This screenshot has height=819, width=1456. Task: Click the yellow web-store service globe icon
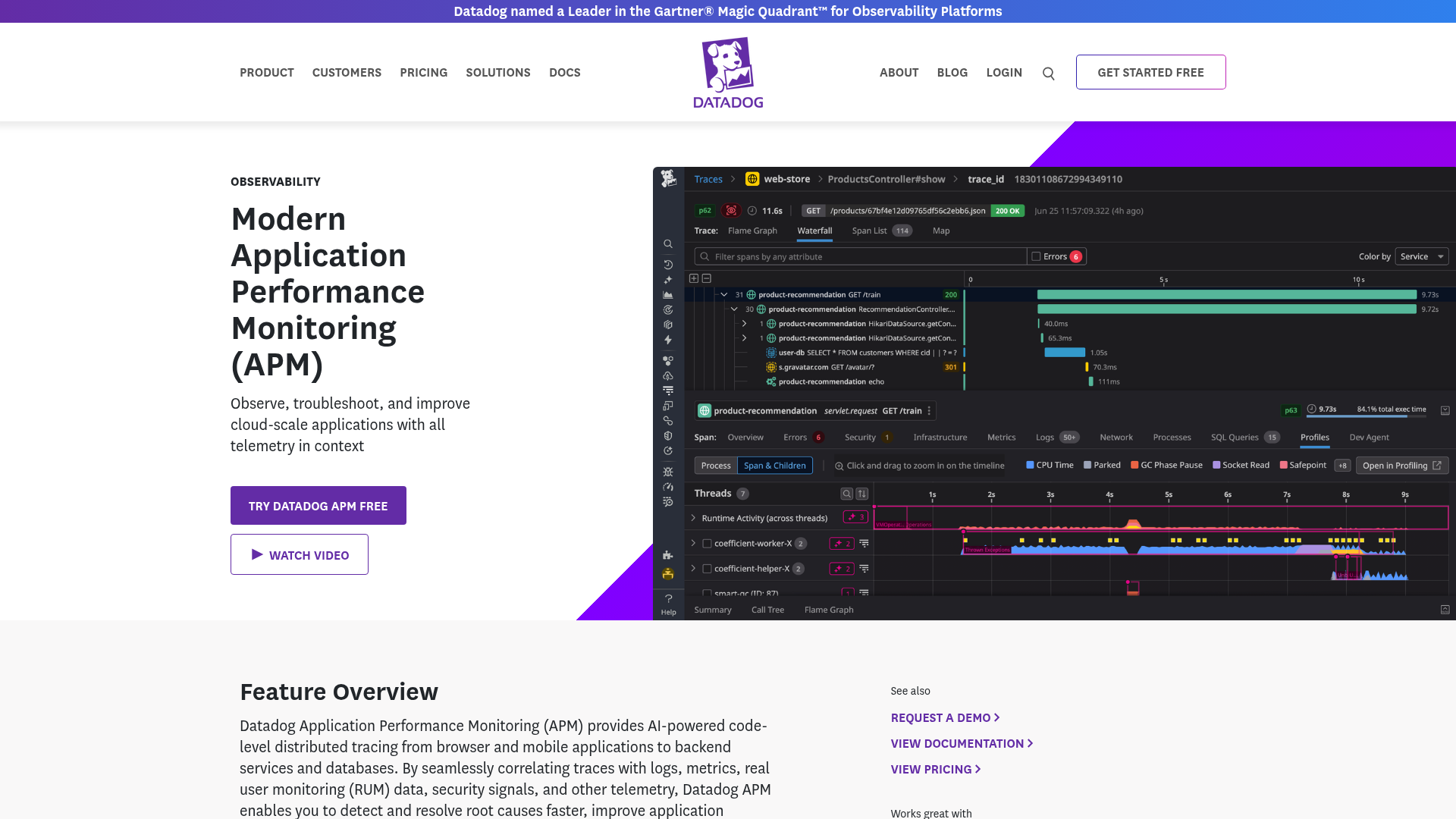(x=752, y=179)
